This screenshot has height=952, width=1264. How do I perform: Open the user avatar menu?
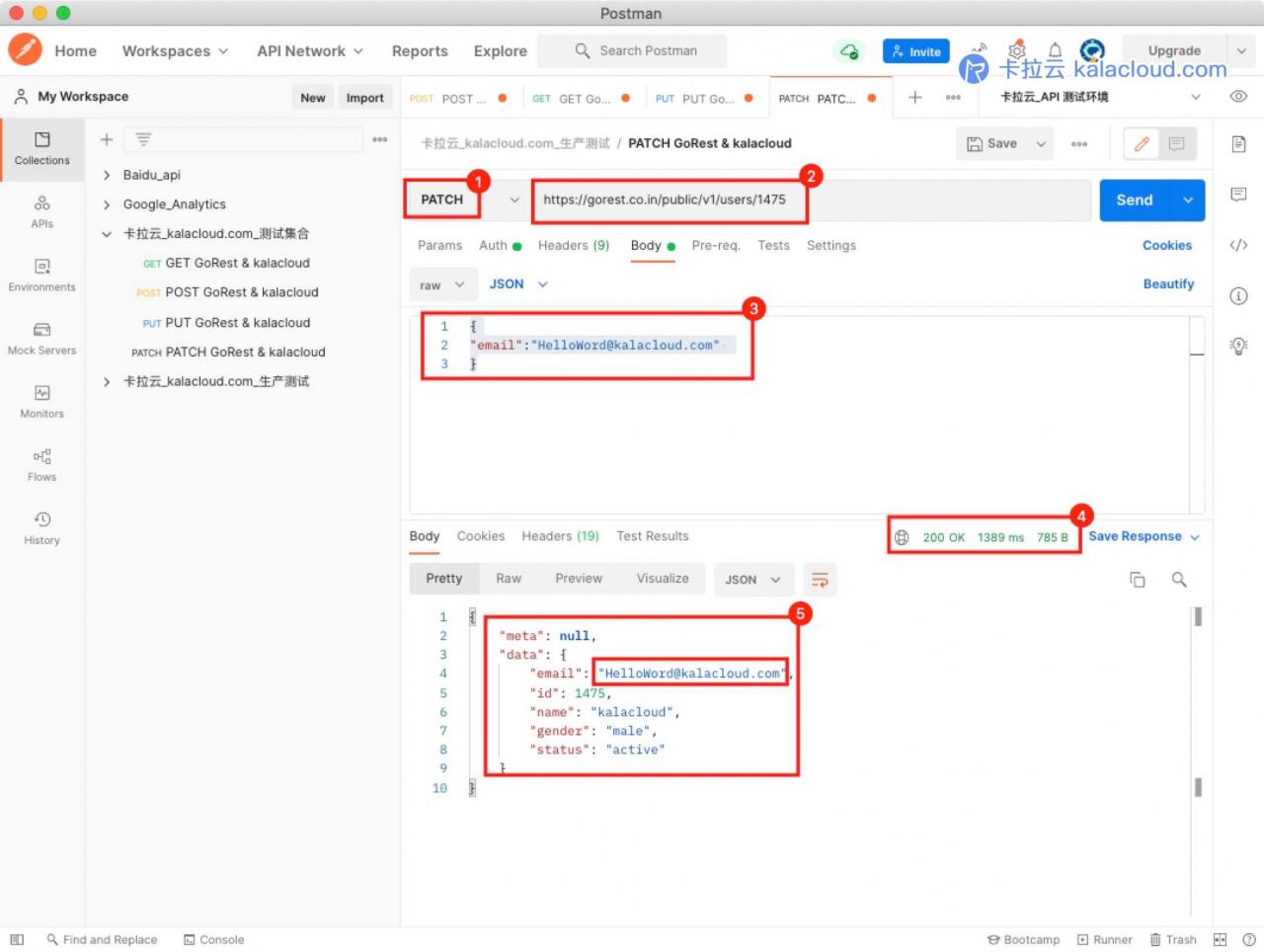point(1092,50)
